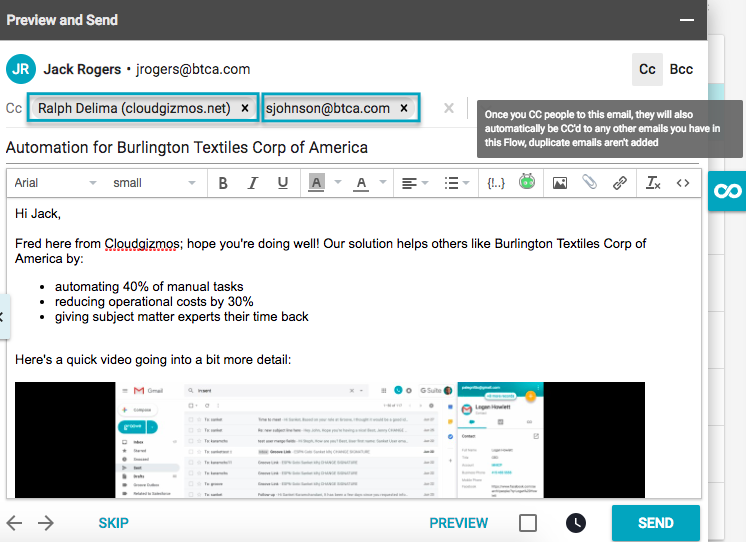Viewport: 746px width, 542px height.
Task: Place cursor in 'Hi Jack,' greeting
Action: pyautogui.click(x=38, y=214)
